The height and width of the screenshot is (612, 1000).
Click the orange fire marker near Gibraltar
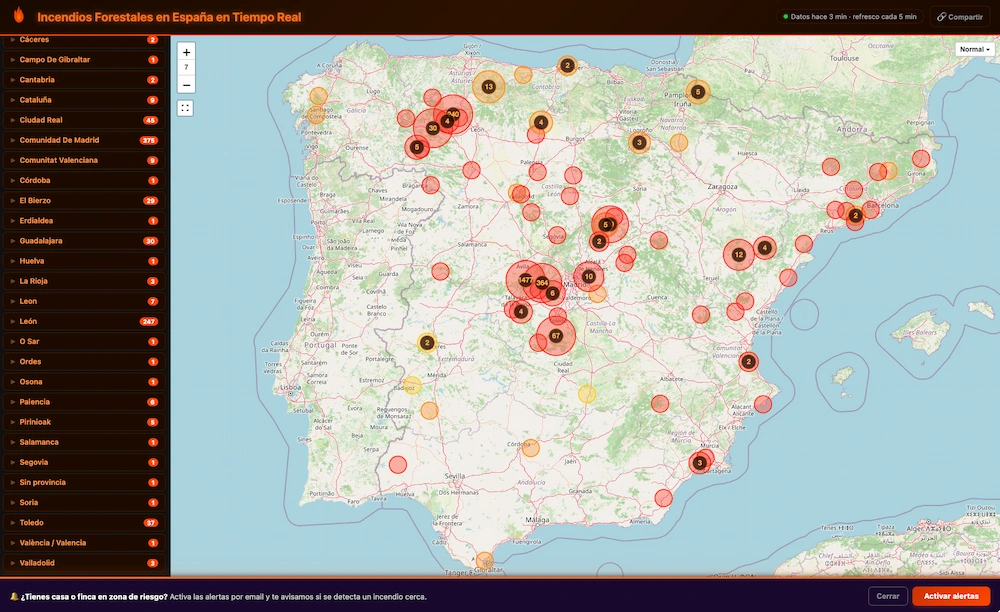tap(485, 561)
